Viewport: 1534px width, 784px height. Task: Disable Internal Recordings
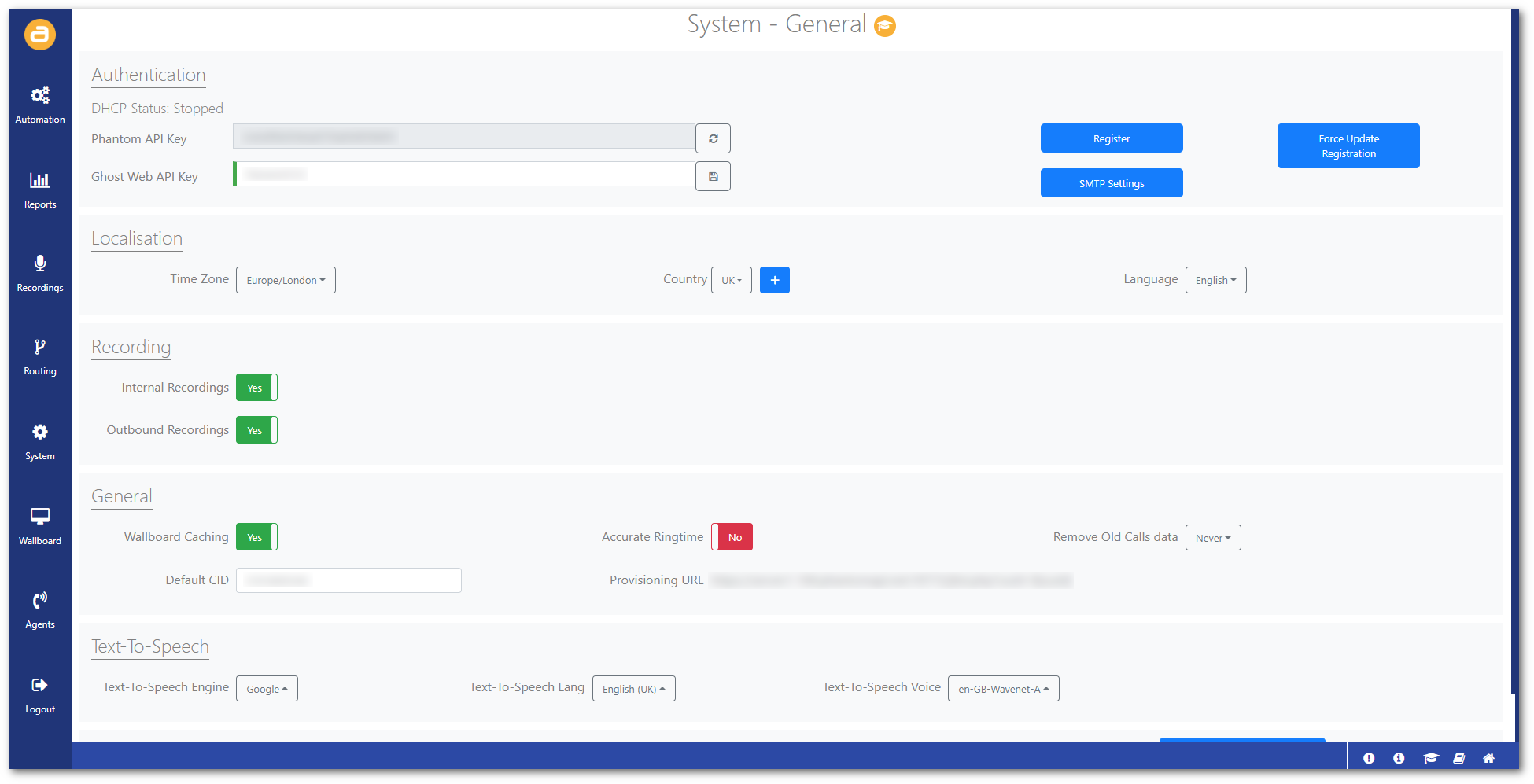click(x=256, y=387)
